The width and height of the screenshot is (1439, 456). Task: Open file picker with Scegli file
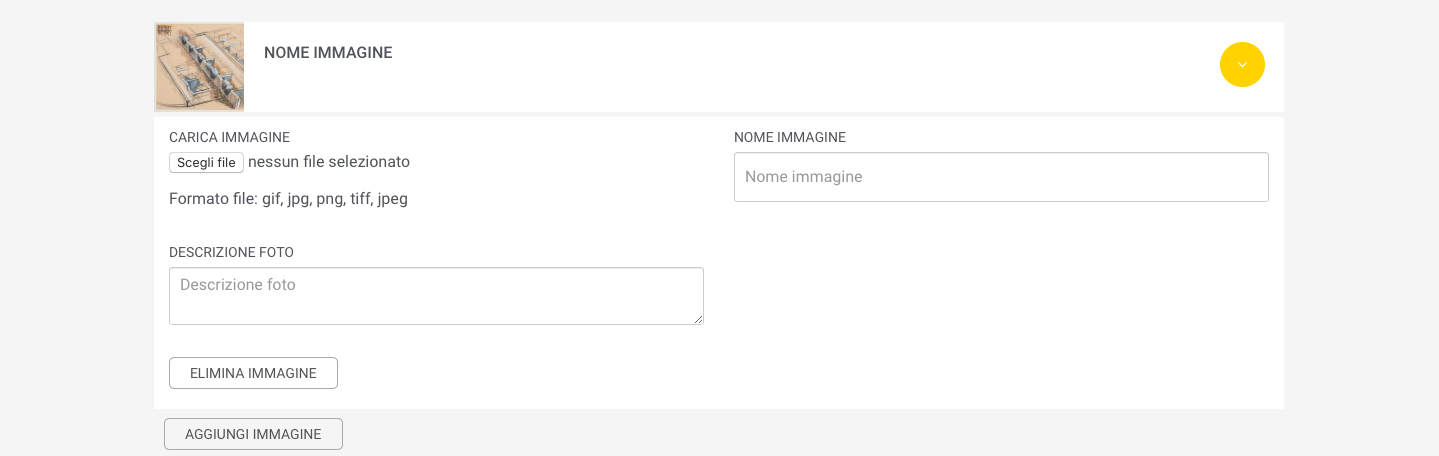[206, 163]
